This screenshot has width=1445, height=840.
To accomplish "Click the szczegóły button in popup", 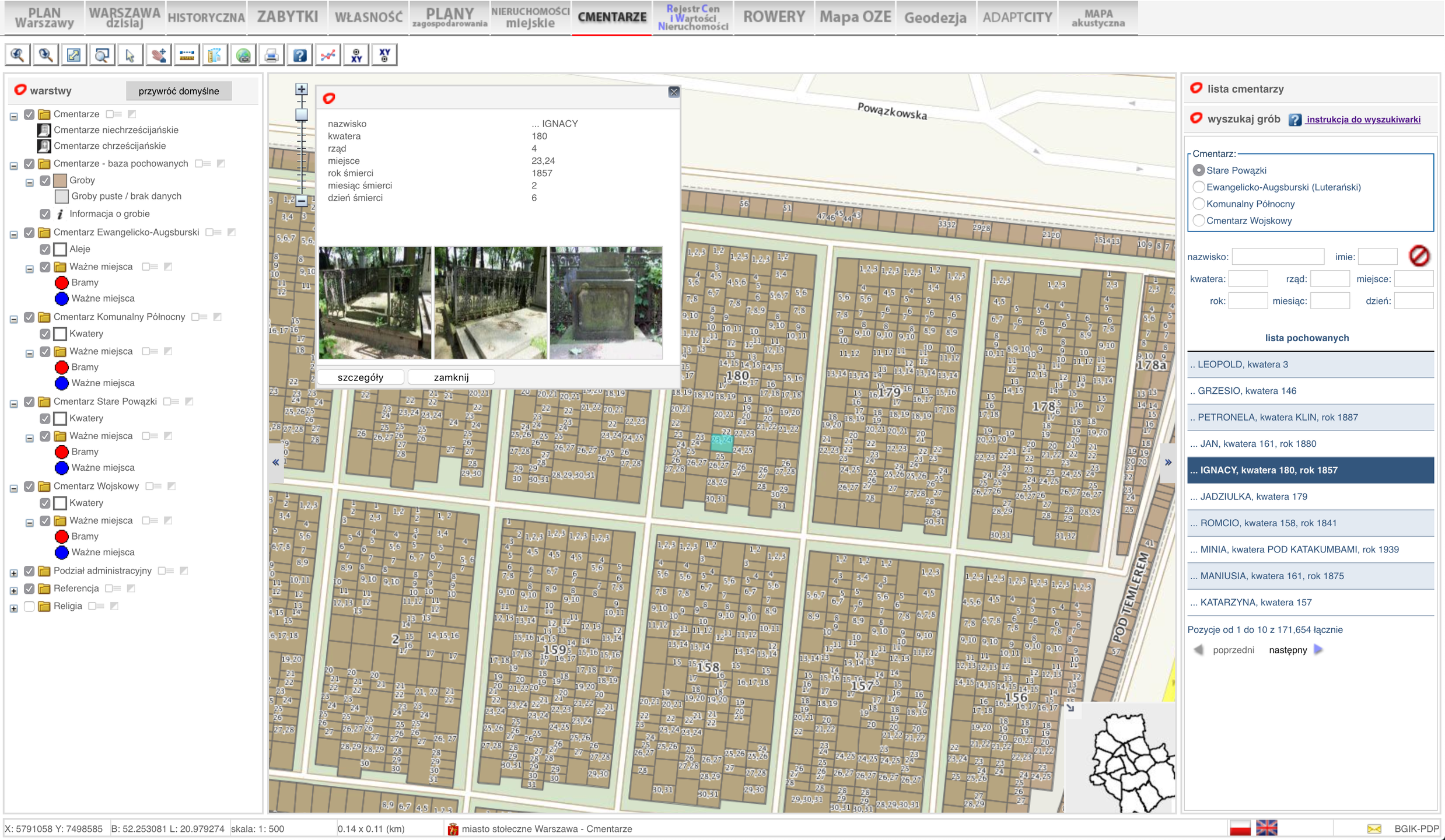I will 360,377.
